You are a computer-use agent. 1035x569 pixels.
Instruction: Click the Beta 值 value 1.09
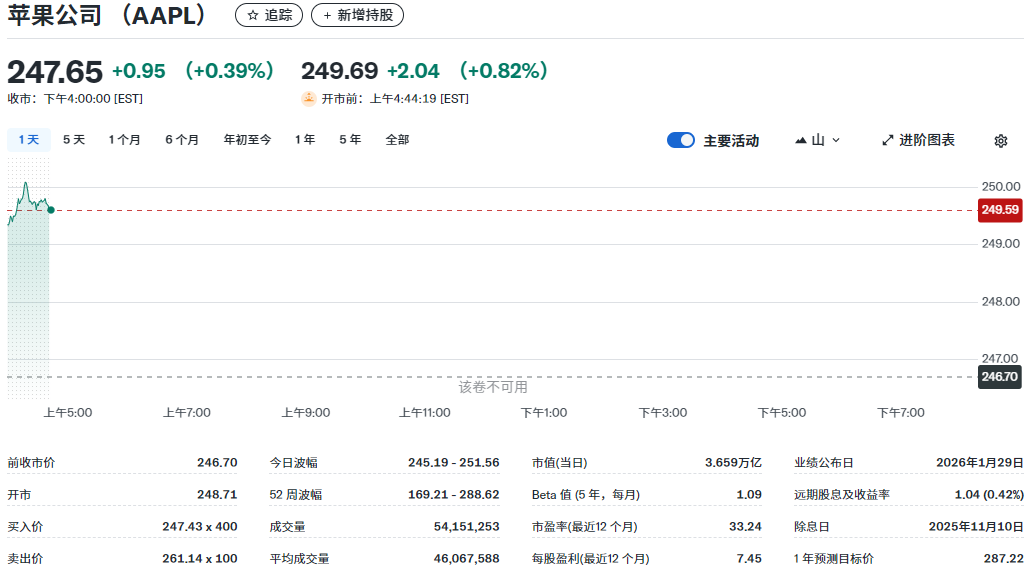749,494
